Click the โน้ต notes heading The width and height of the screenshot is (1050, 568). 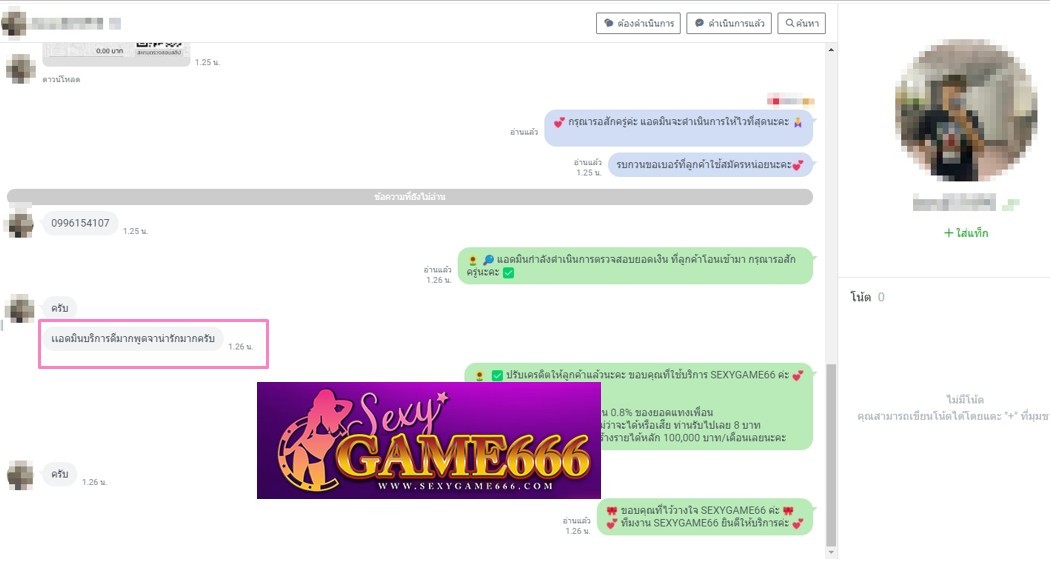860,297
